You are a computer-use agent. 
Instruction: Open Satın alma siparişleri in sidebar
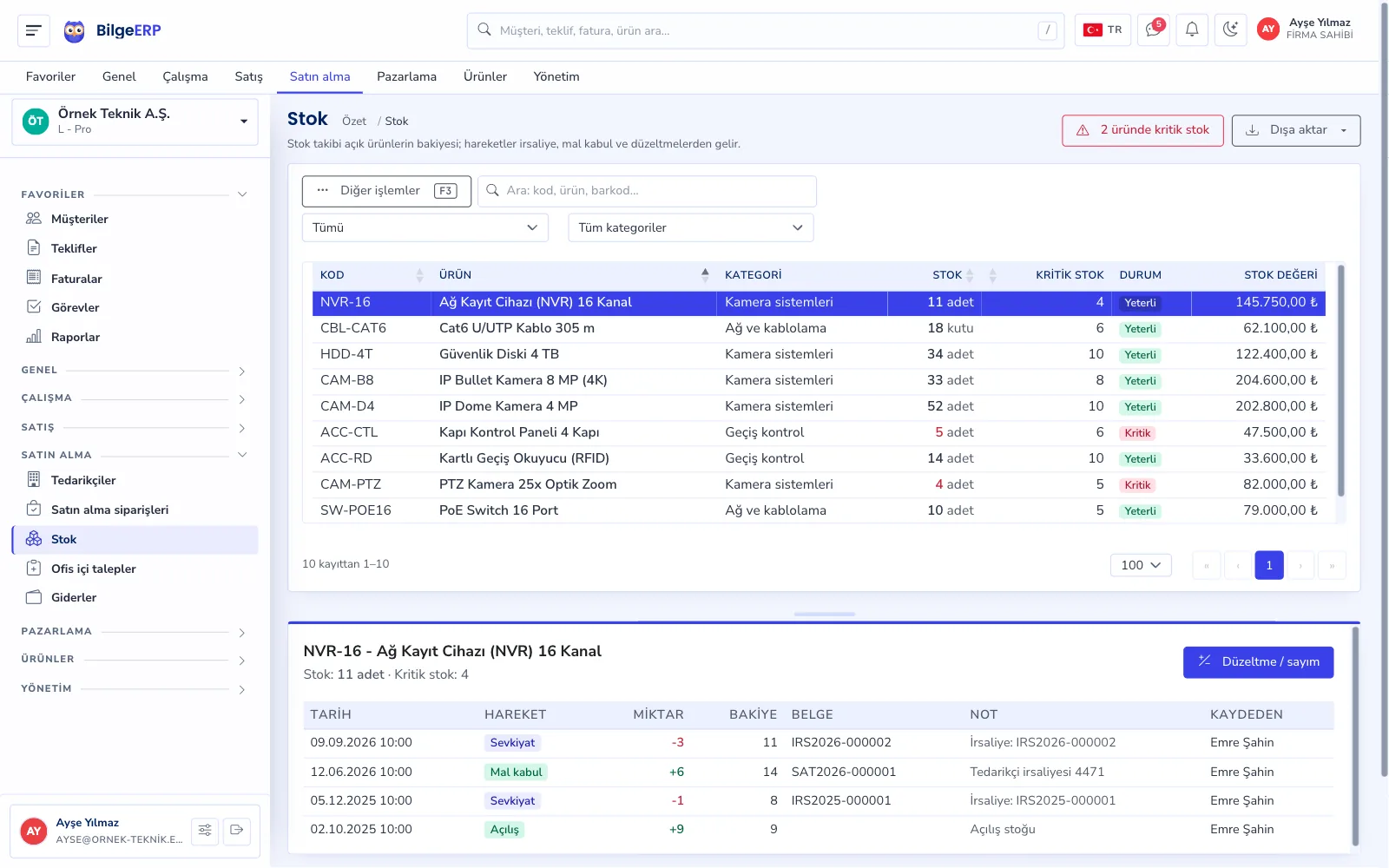coord(109,510)
